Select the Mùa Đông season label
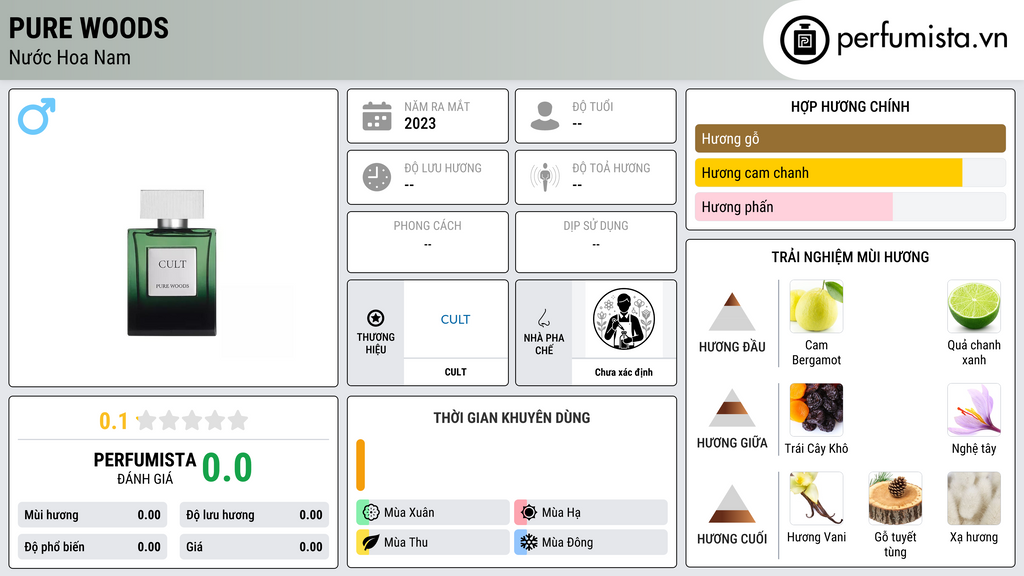Image resolution: width=1024 pixels, height=576 pixels. pyautogui.click(x=568, y=542)
